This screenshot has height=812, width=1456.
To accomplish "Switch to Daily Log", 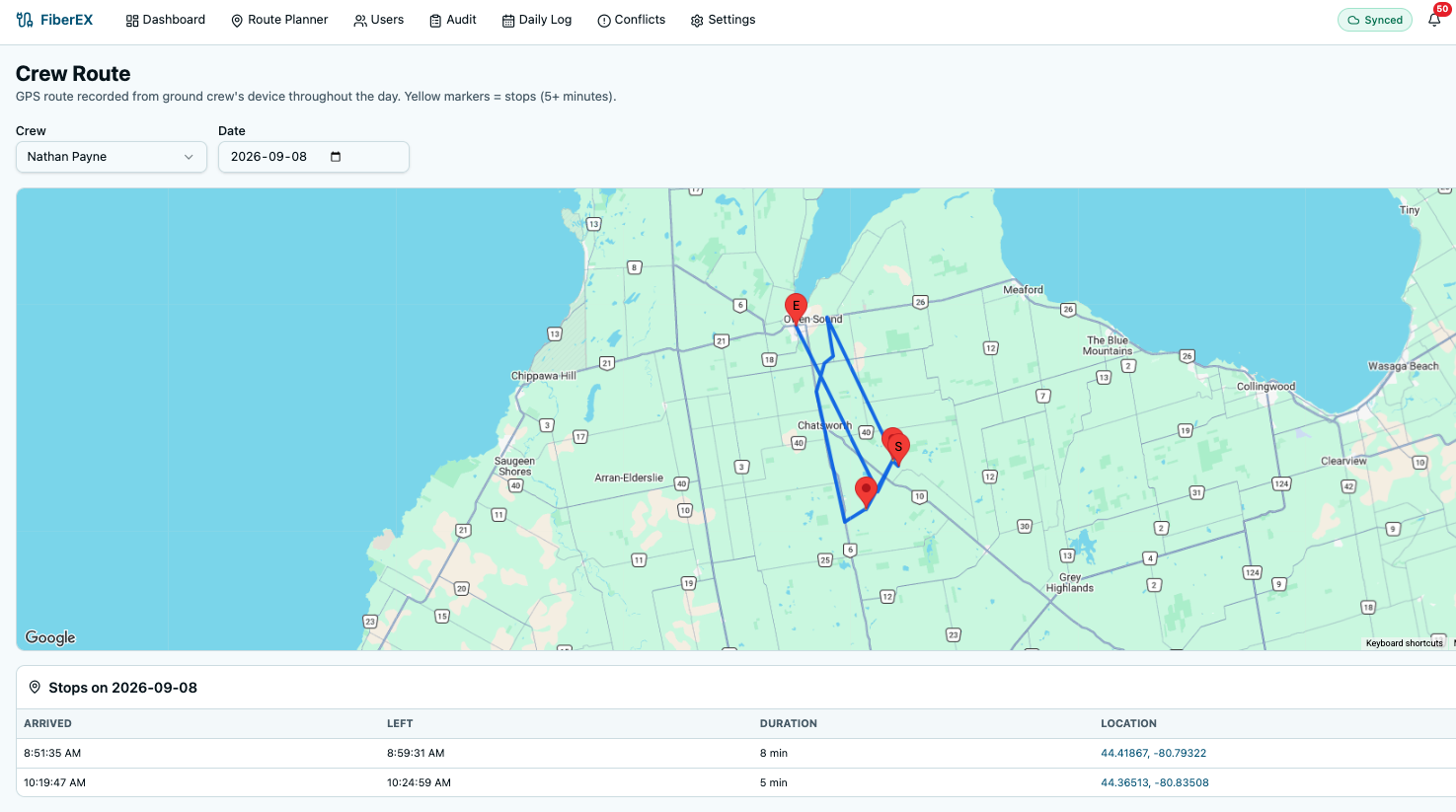I will coord(537,20).
